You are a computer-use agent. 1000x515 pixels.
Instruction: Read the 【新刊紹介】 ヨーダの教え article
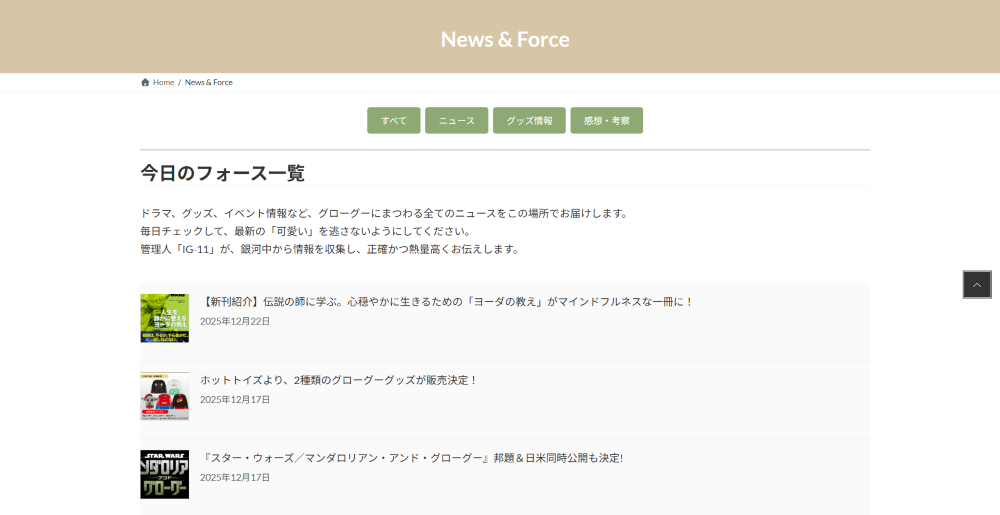coord(447,301)
